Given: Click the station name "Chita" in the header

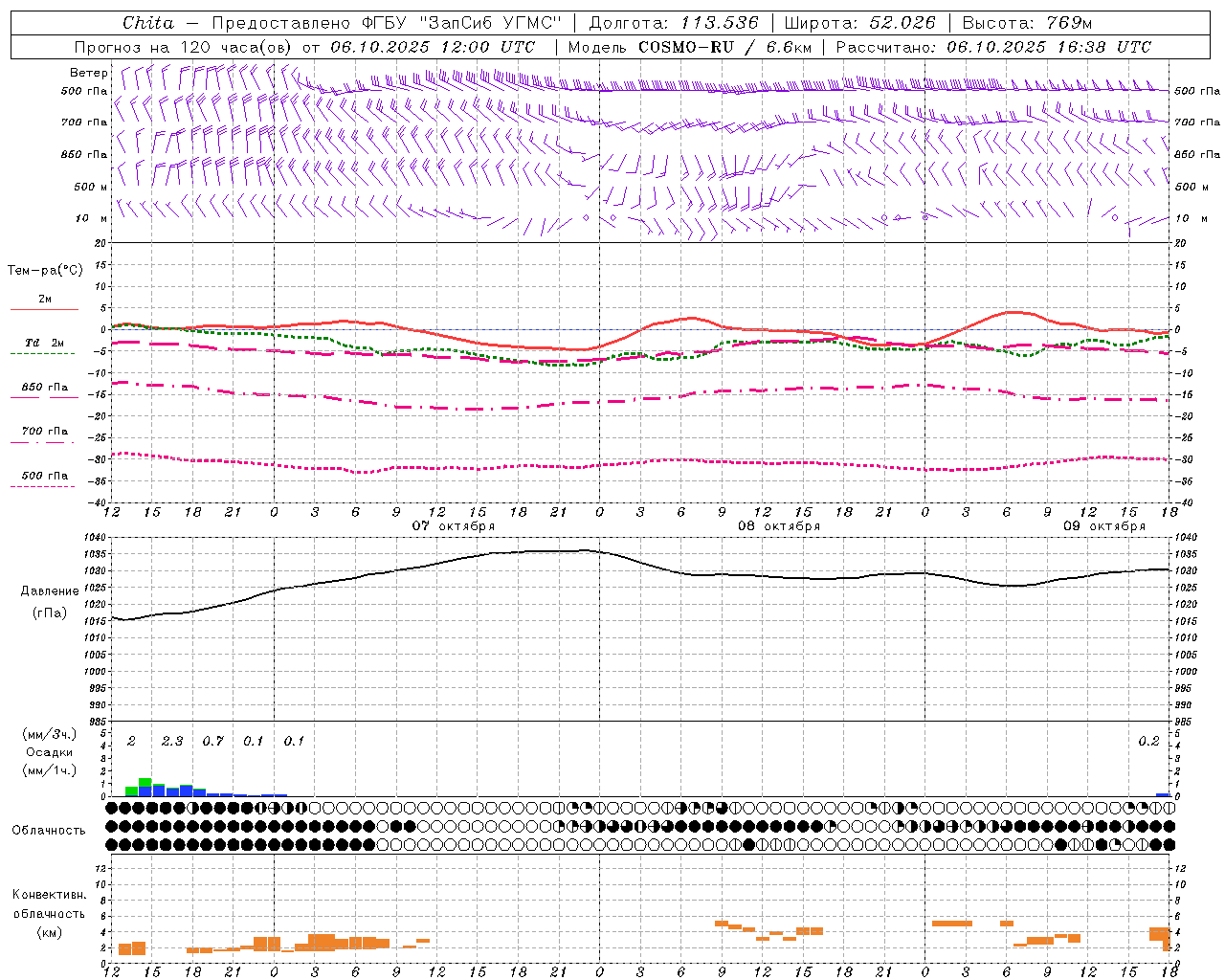Looking at the screenshot, I should (148, 23).
